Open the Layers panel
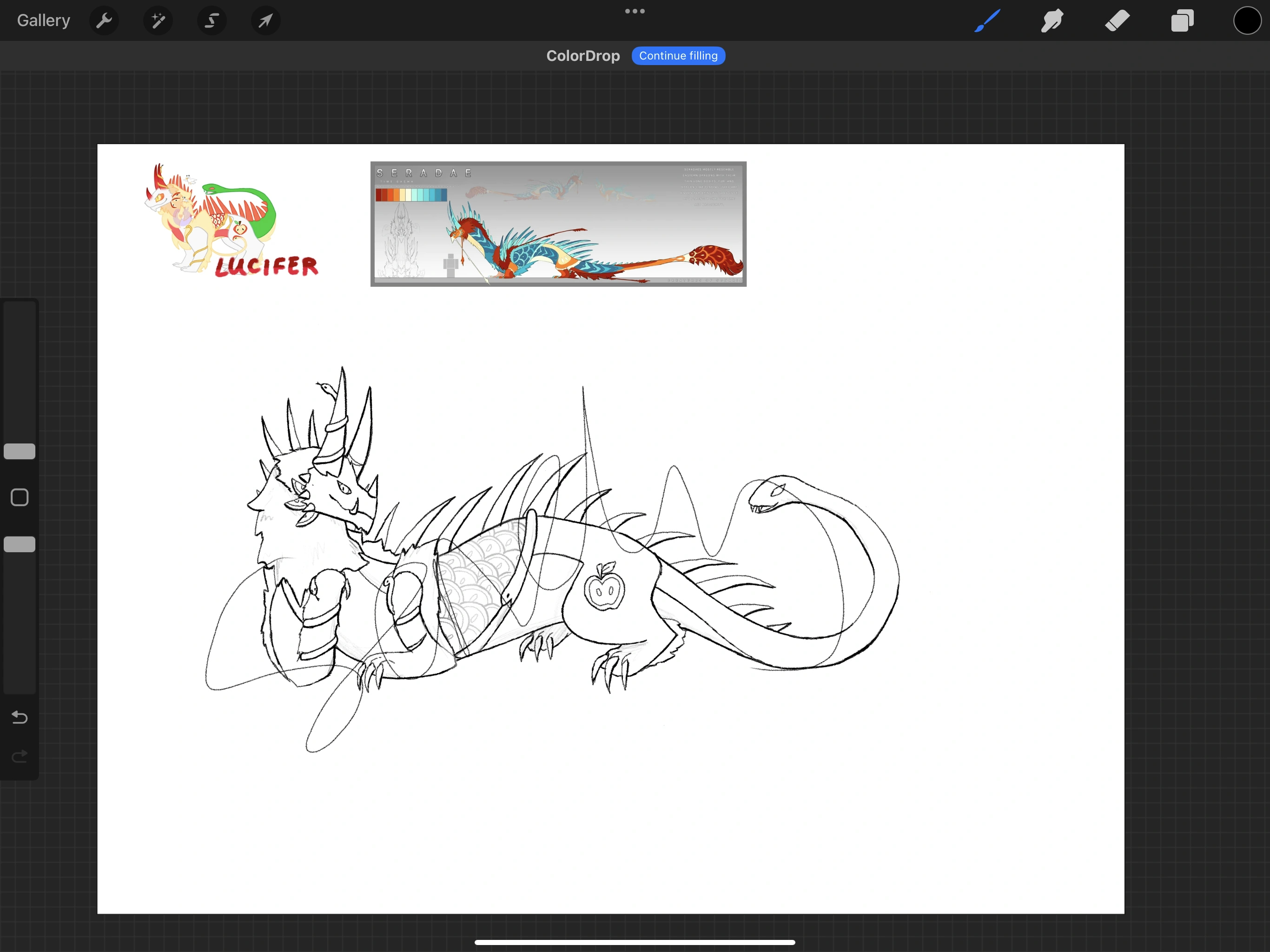 point(1182,20)
